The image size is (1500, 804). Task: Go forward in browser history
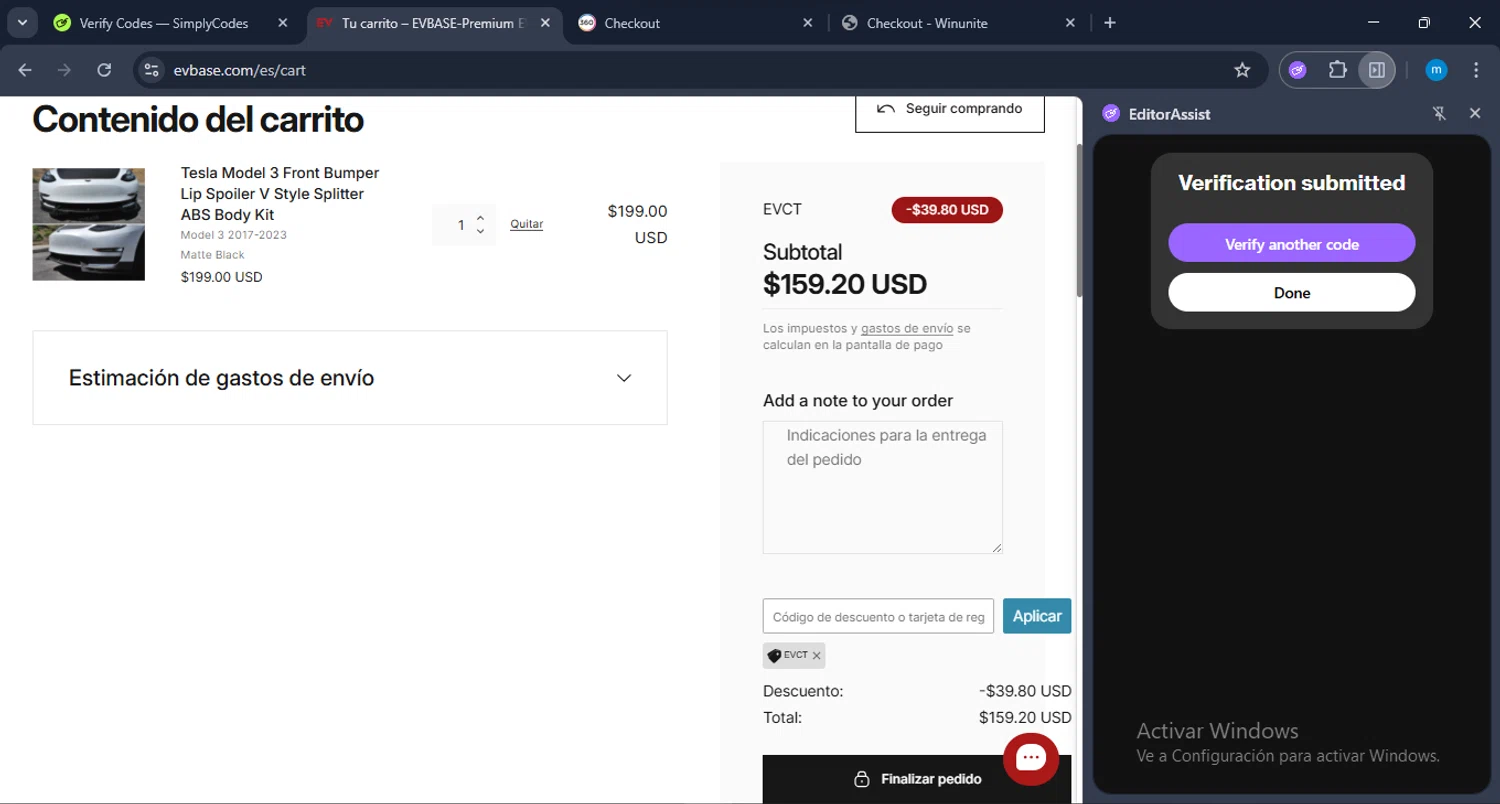click(65, 70)
